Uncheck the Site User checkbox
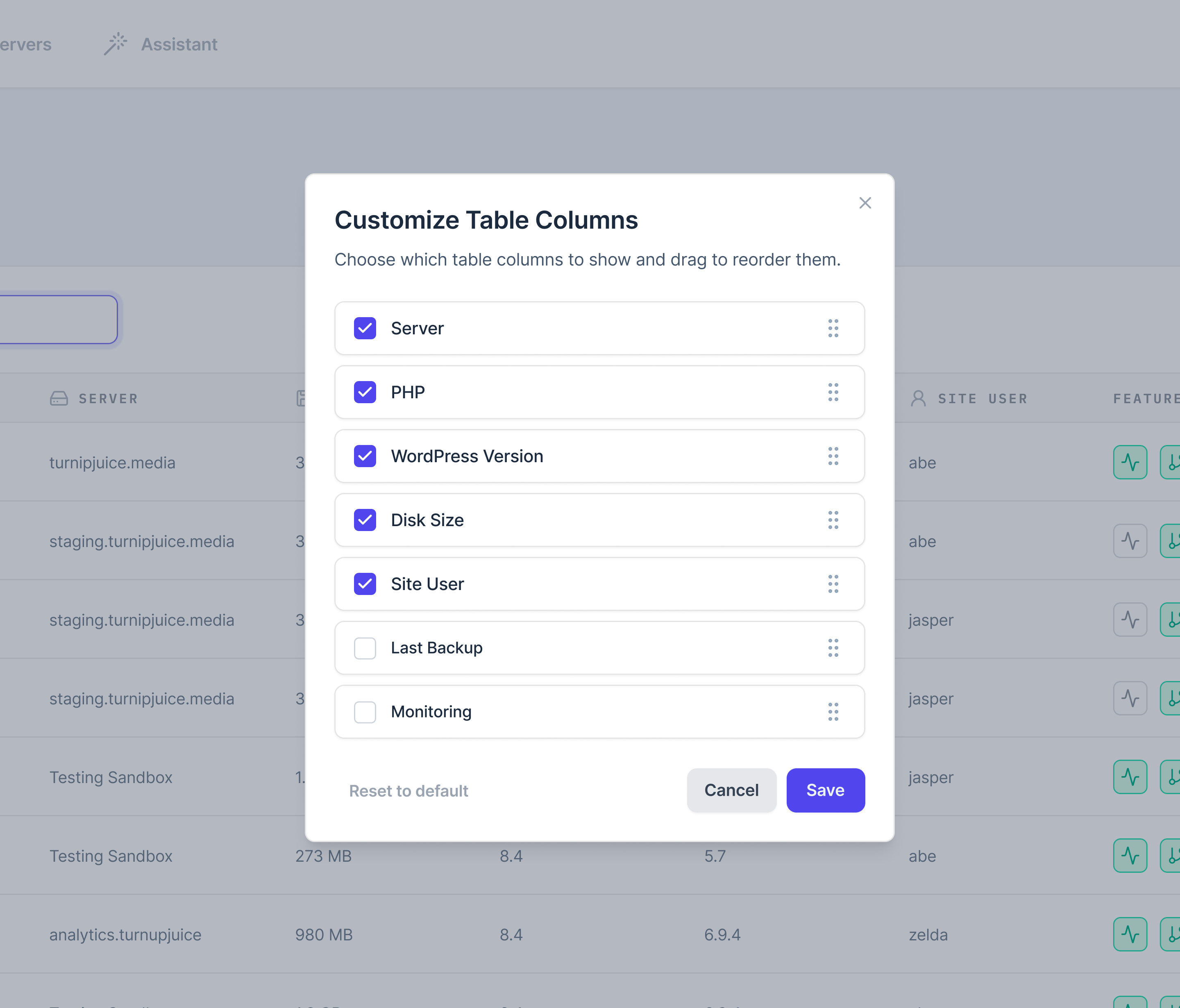1180x1008 pixels. (365, 584)
